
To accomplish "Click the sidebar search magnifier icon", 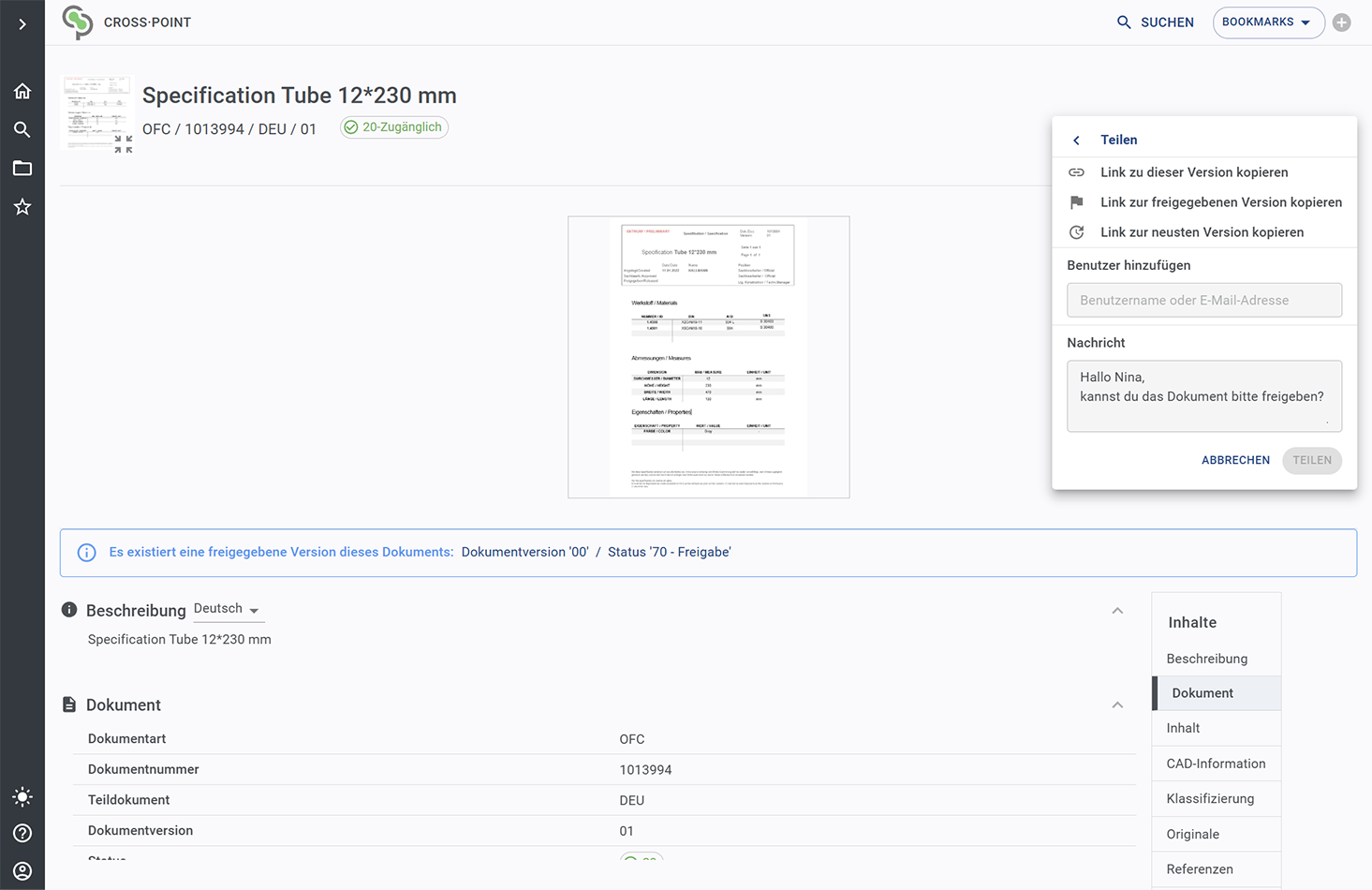I will 22,129.
